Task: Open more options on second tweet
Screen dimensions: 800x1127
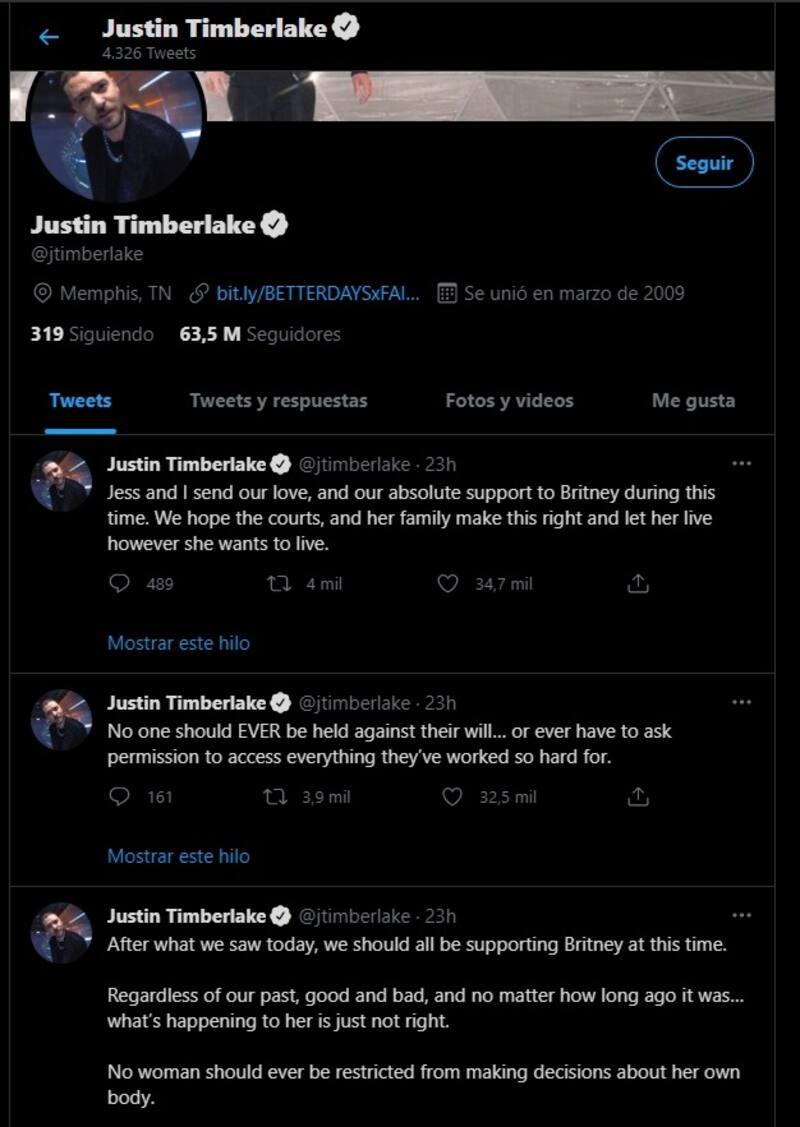Action: pos(741,702)
